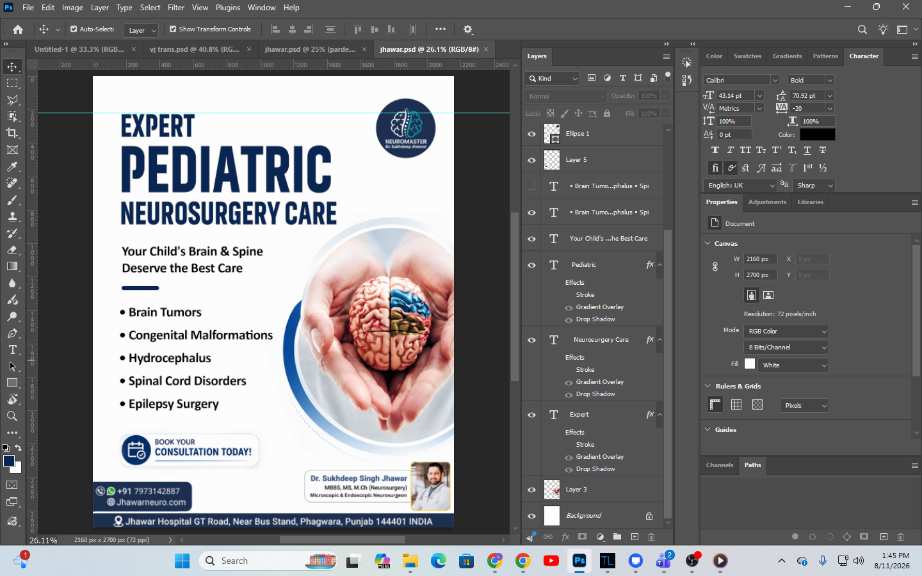Viewport: 922px width, 576px height.
Task: Select the Crop tool
Action: [12, 133]
